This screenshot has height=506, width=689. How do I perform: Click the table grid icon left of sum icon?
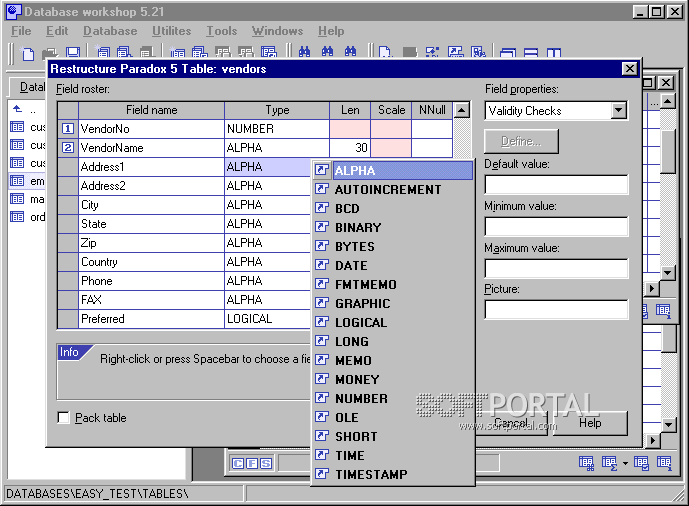(x=586, y=463)
